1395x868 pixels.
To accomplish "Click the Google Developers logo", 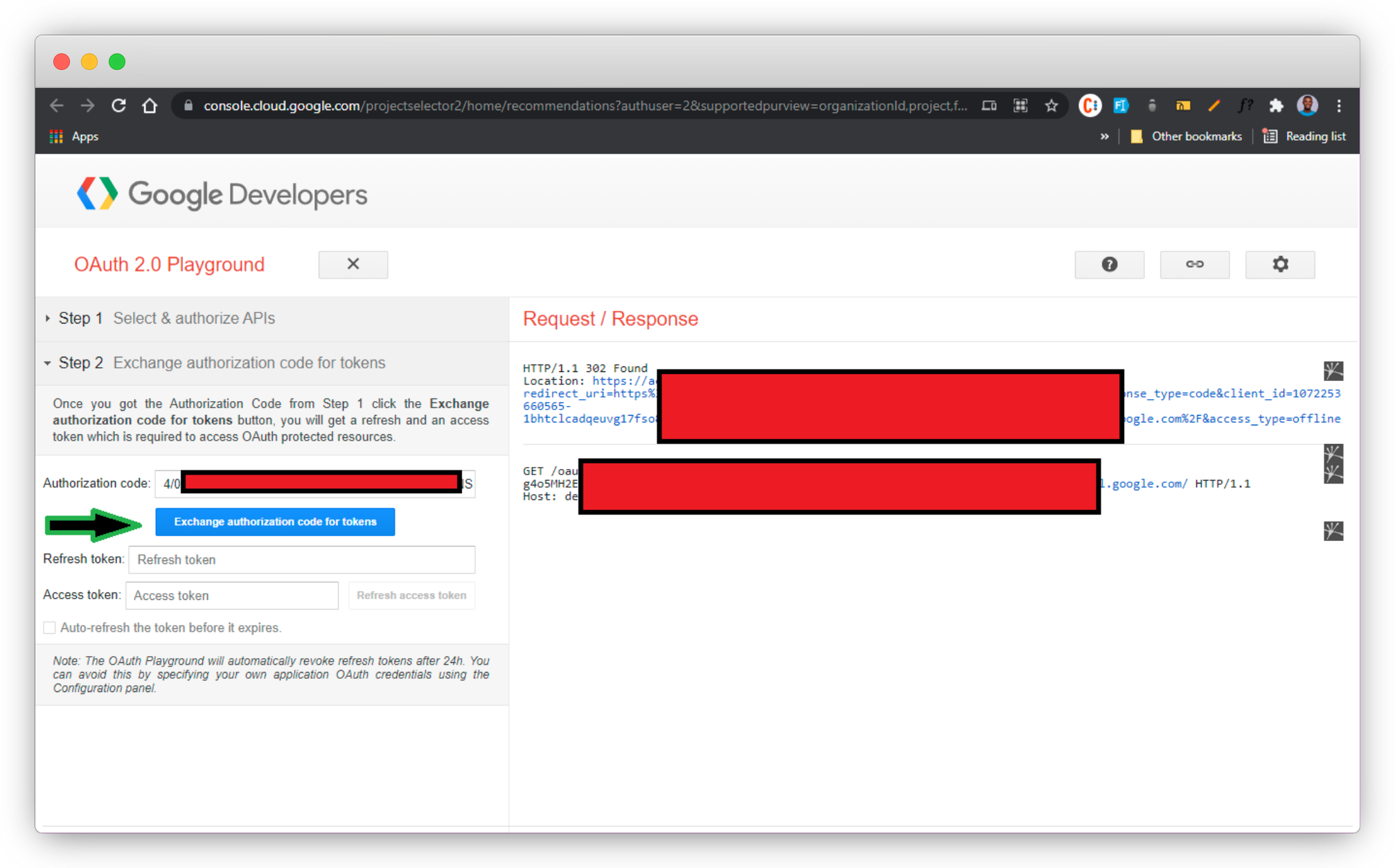I will pos(222,194).
